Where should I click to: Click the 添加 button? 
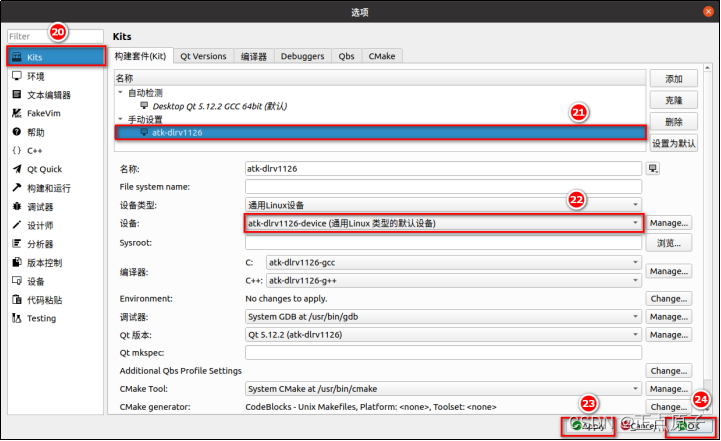tap(674, 79)
